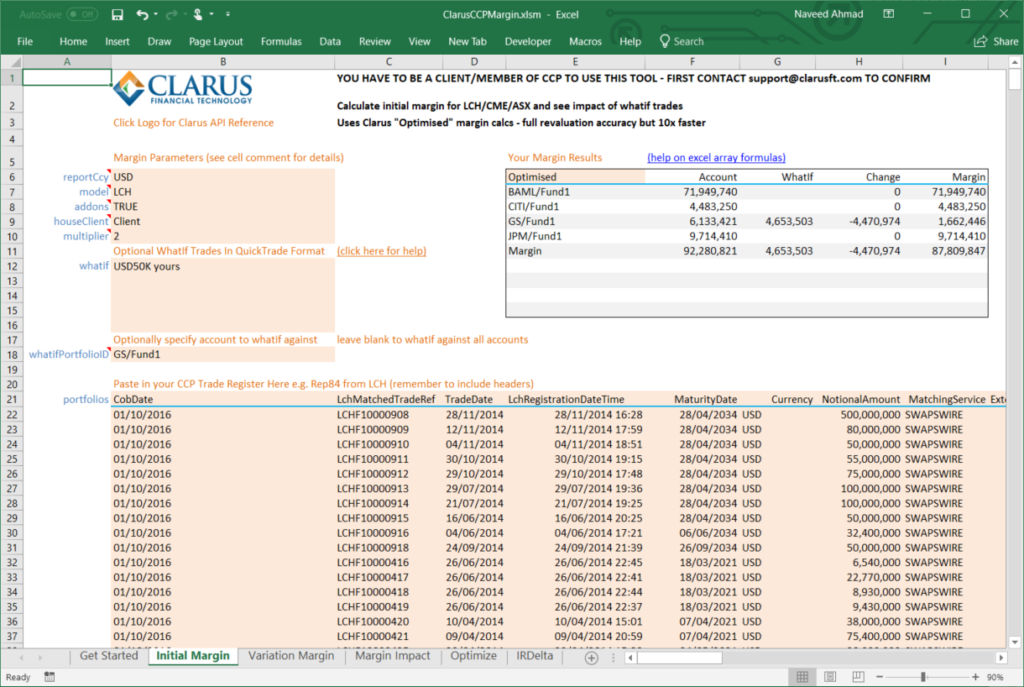Click trade reference LCHF10000908
Image resolution: width=1024 pixels, height=687 pixels.
pos(373,415)
